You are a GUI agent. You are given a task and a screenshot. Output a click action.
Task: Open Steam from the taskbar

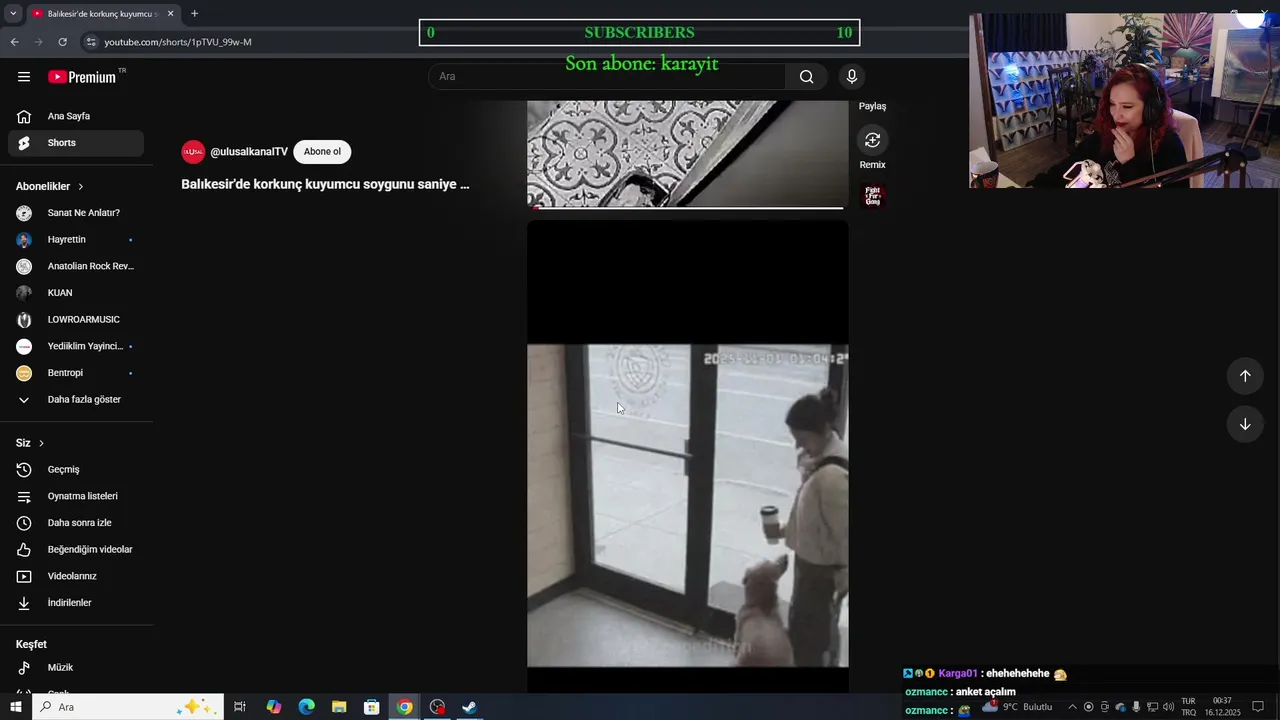tap(469, 707)
